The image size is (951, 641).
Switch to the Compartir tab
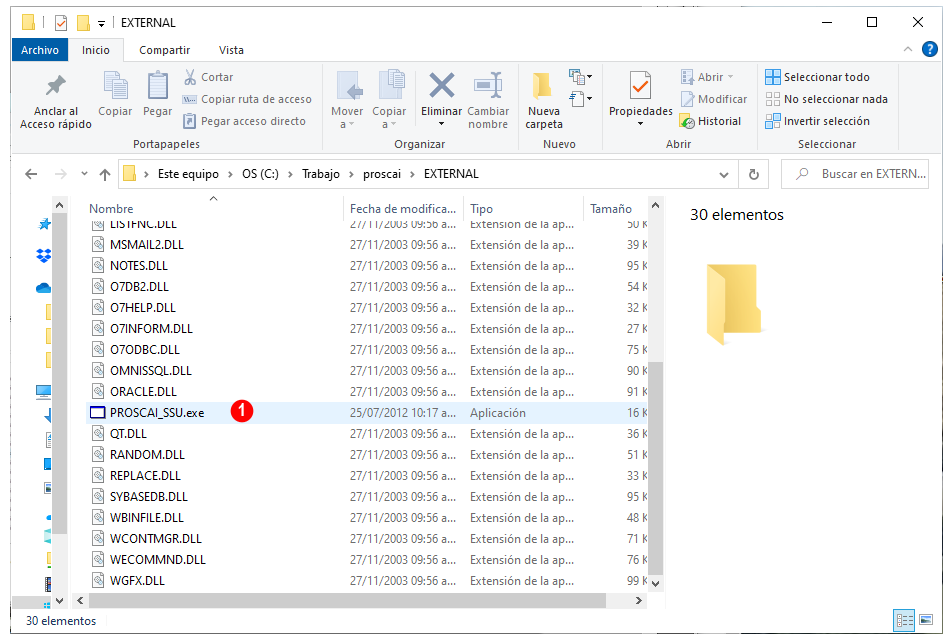tap(164, 50)
